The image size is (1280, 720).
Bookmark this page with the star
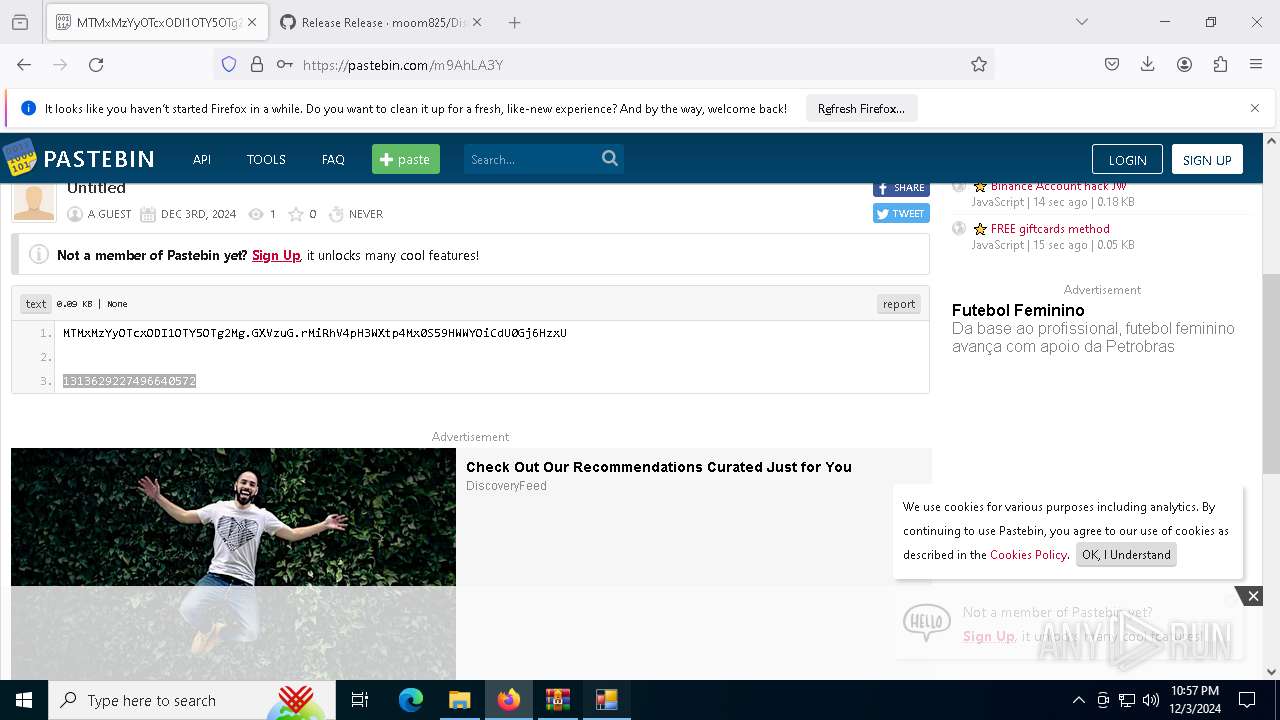pyautogui.click(x=979, y=64)
